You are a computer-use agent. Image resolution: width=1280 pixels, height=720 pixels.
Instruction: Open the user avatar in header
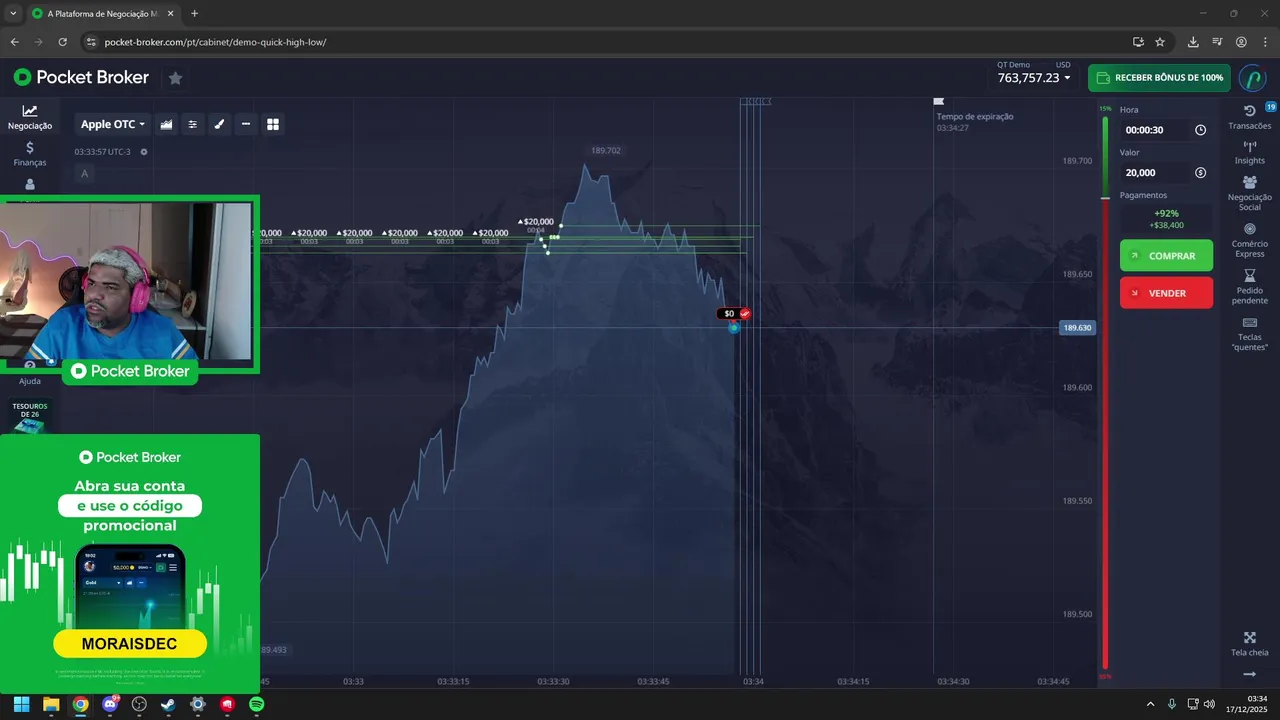1252,78
